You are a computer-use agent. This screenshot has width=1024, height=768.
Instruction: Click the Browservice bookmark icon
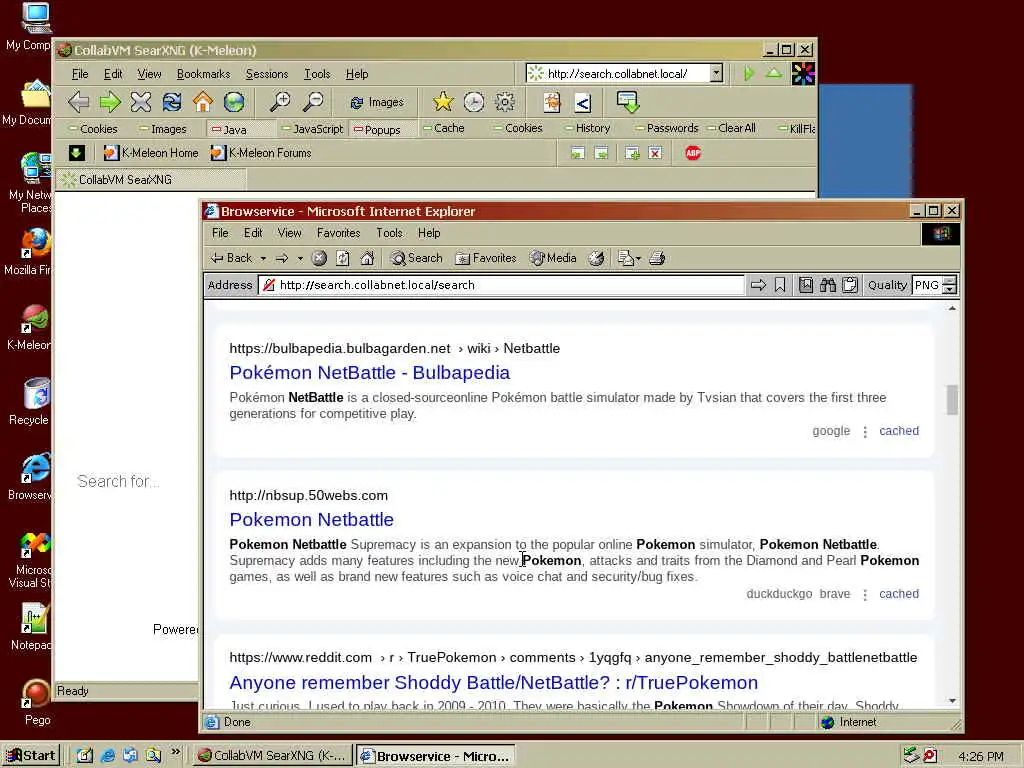(x=780, y=285)
